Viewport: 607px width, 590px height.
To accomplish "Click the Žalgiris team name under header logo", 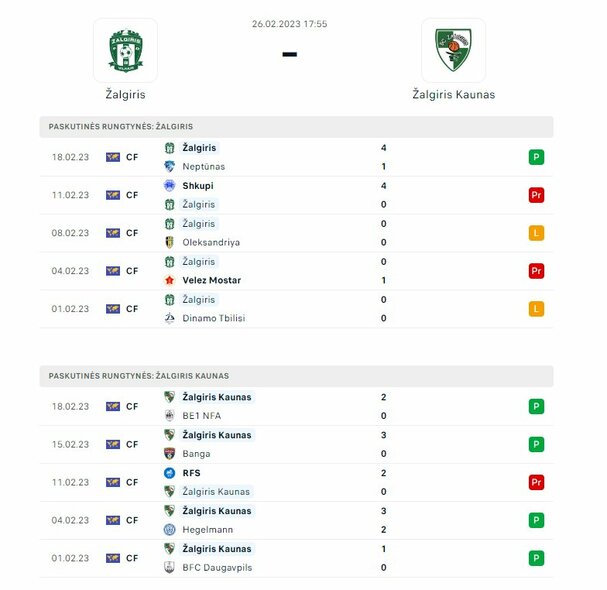I will point(125,95).
